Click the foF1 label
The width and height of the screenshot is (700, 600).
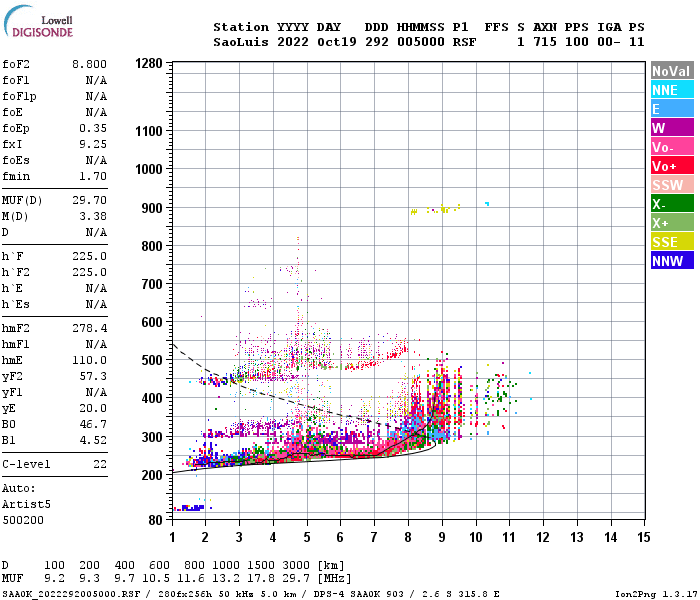point(16,80)
